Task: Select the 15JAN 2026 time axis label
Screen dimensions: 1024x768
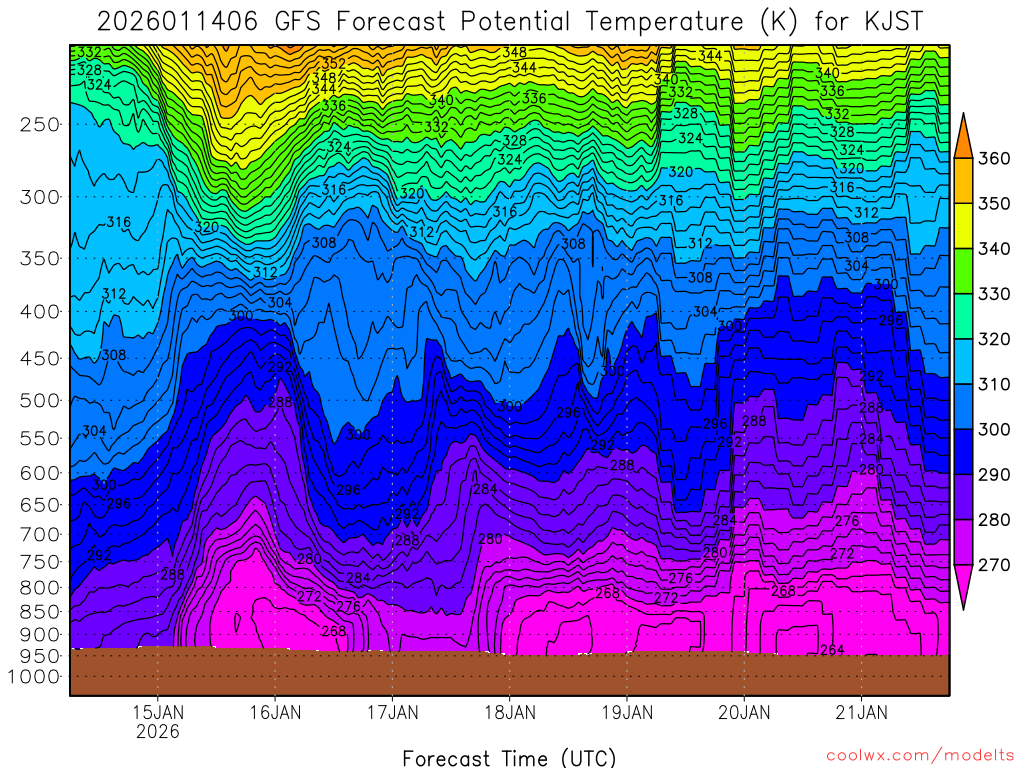Action: 158,721
